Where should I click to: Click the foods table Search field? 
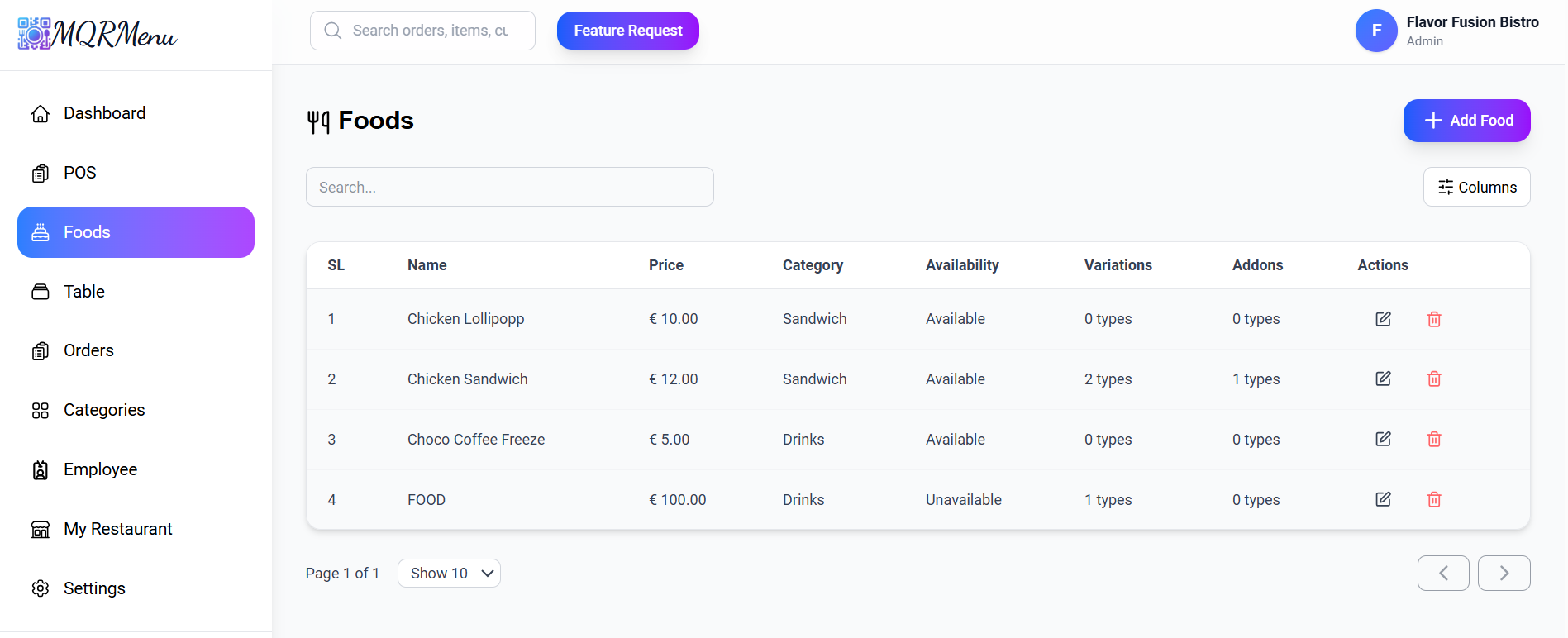click(509, 188)
